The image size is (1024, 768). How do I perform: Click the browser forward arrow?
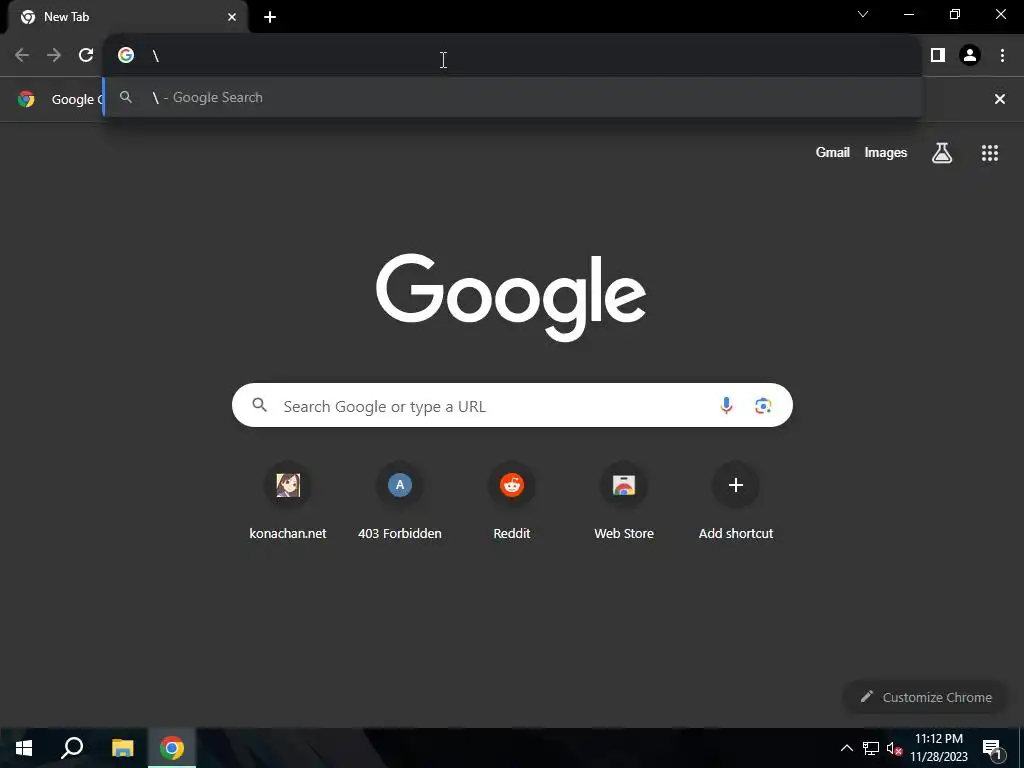(x=54, y=56)
